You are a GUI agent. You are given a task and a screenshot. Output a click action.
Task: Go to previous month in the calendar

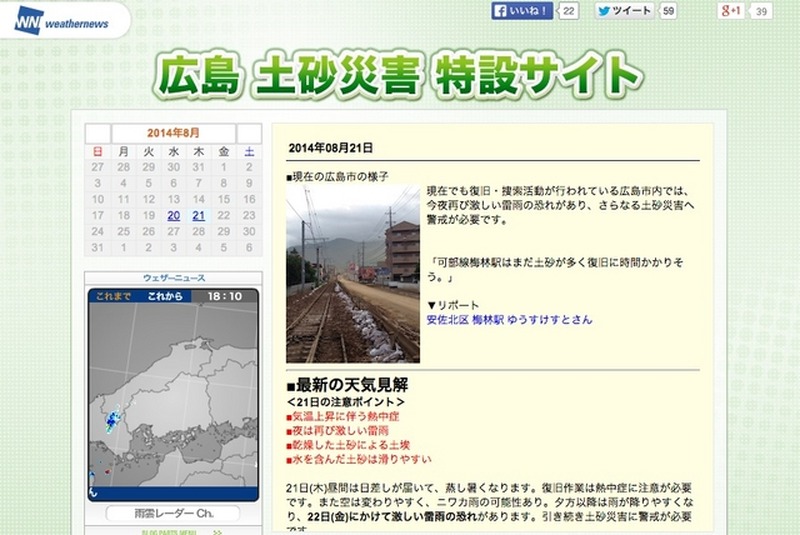[97, 132]
